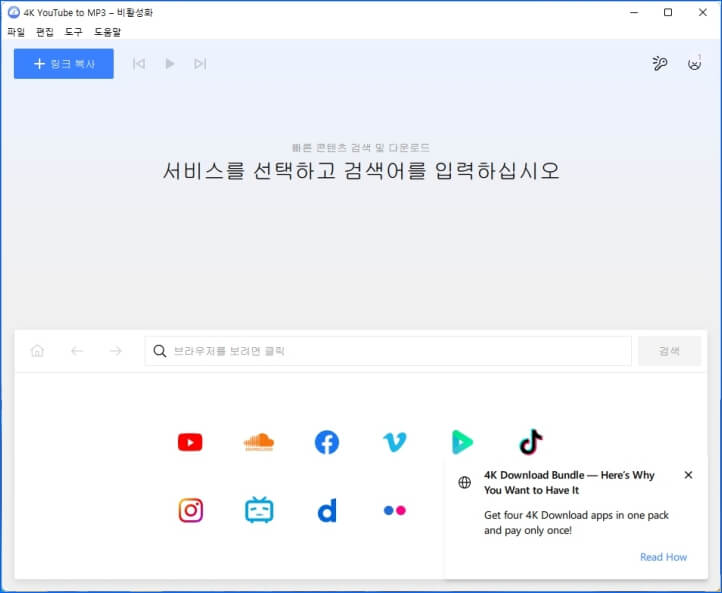The image size is (722, 593).
Task: Navigate forward with right arrow
Action: point(116,351)
